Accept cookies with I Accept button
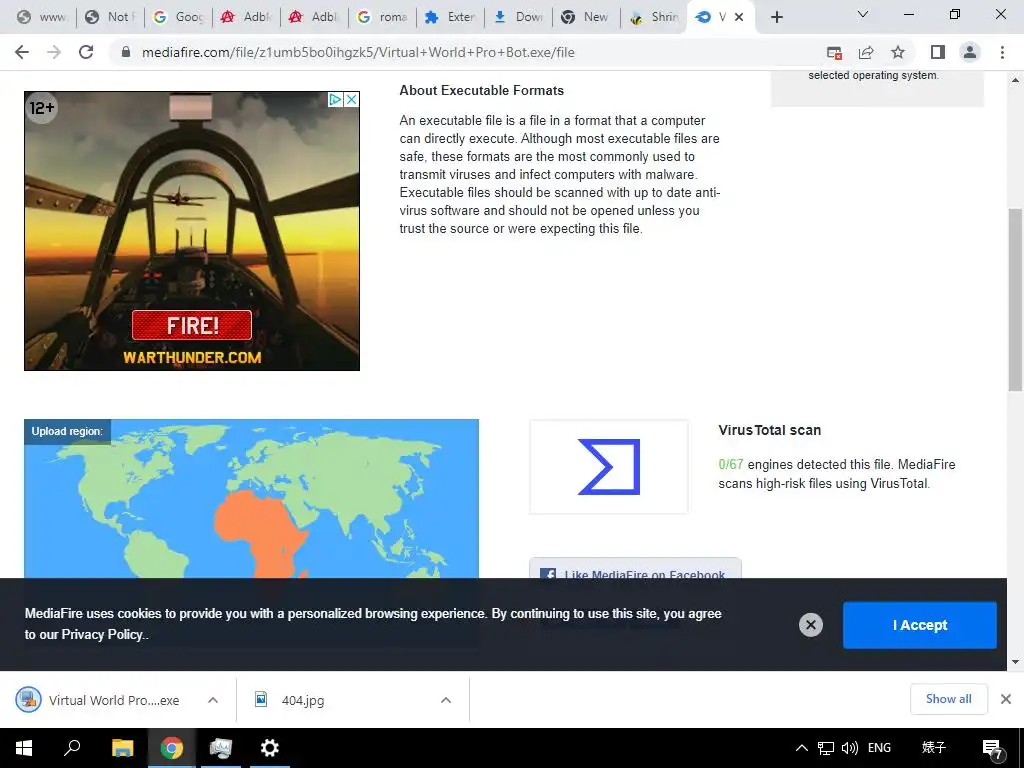The image size is (1024, 768). (920, 625)
